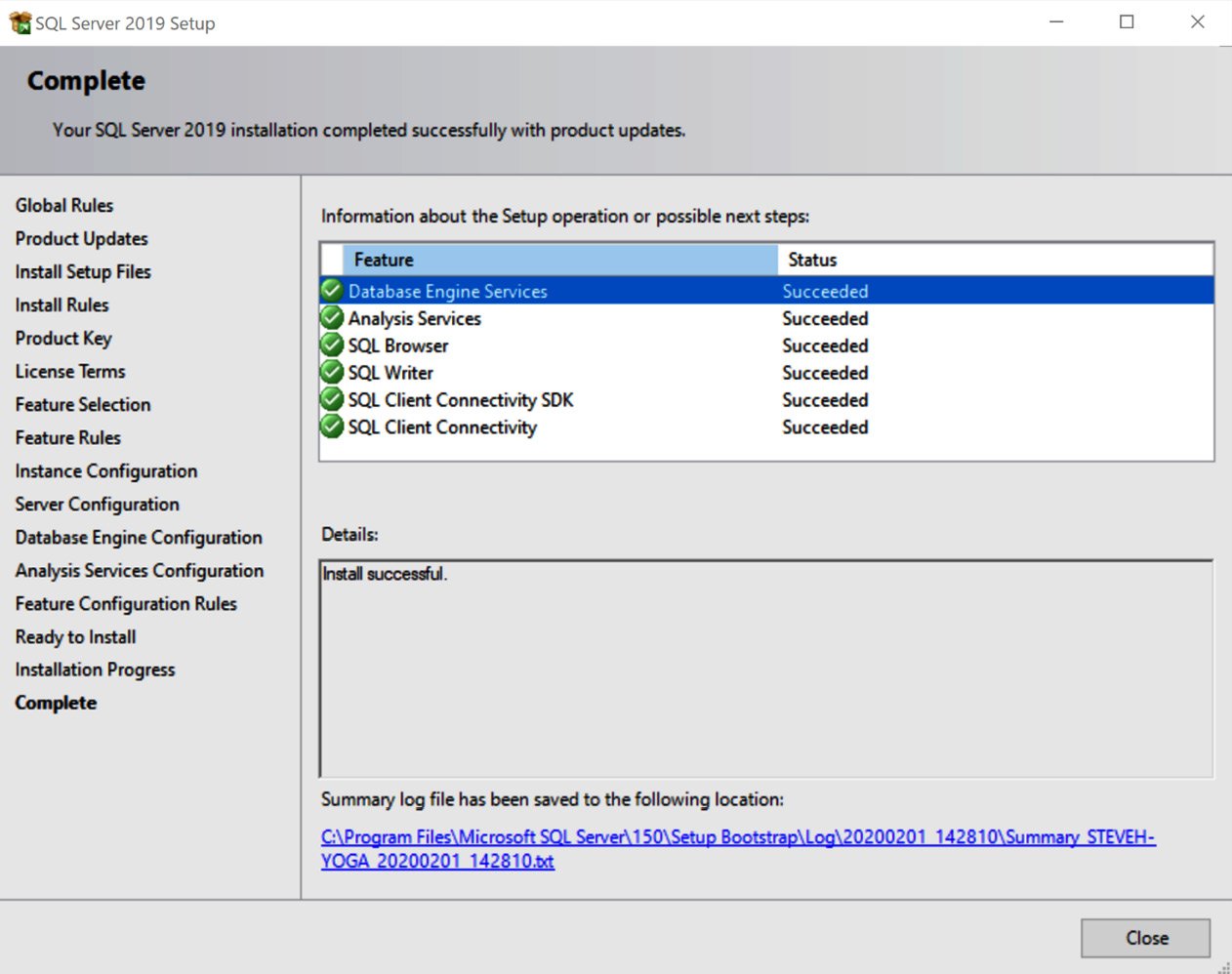Select the SQL Browser feature row
The height and width of the screenshot is (974, 1232).
click(x=766, y=345)
